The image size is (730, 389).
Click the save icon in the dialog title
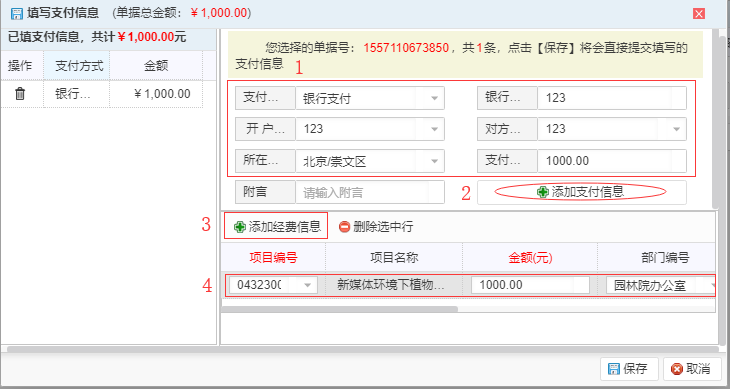click(x=17, y=13)
